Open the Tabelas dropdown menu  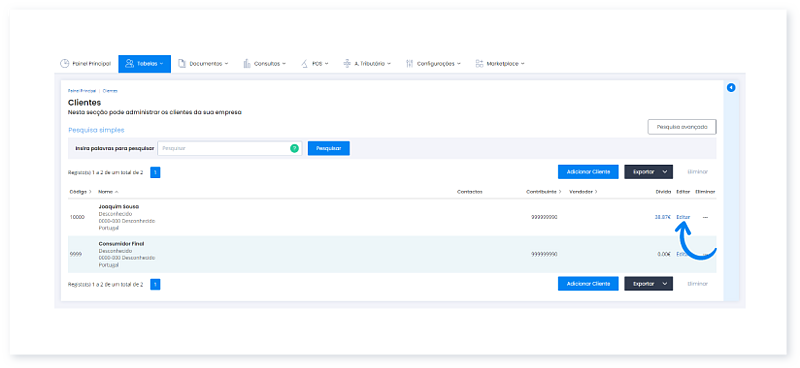coord(144,64)
